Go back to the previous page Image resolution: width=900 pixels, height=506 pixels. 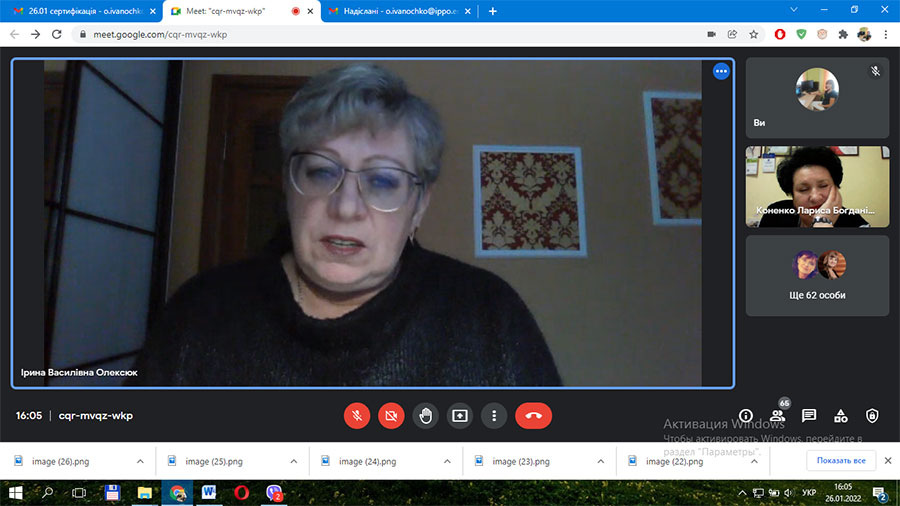coord(15,34)
